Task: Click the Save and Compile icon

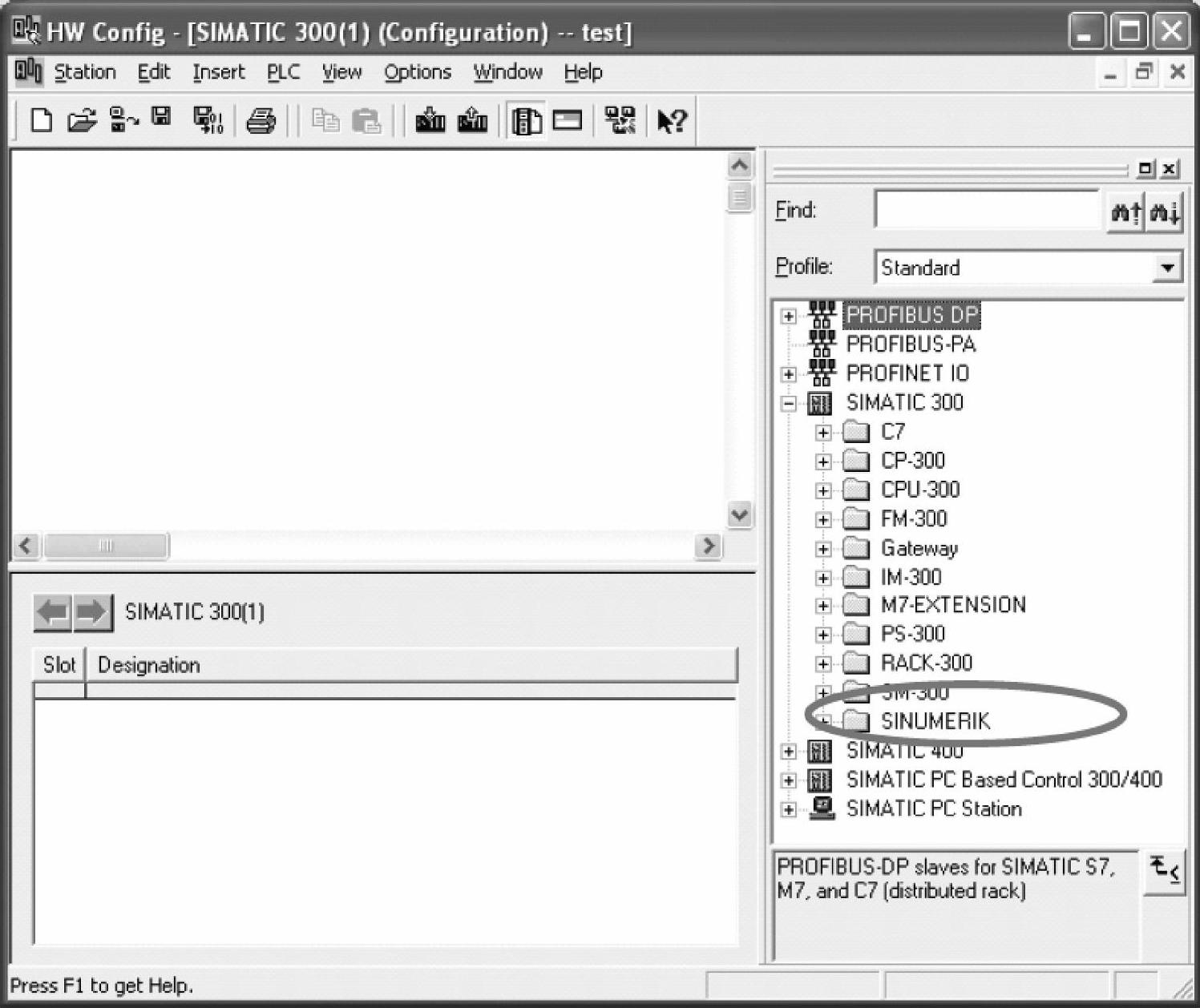Action: coord(208,121)
